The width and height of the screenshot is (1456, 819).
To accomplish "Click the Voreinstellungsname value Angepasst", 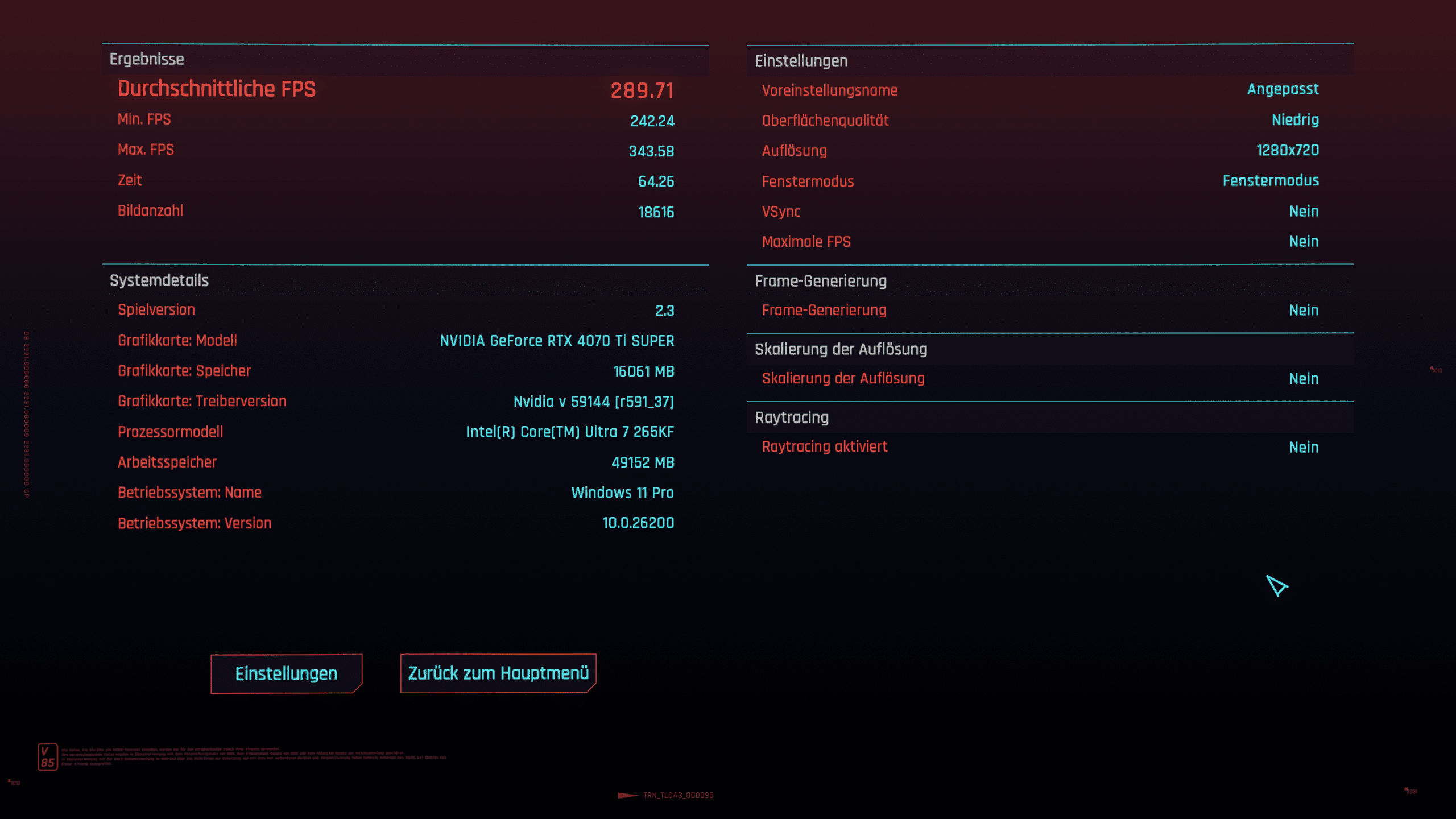I will pyautogui.click(x=1283, y=89).
